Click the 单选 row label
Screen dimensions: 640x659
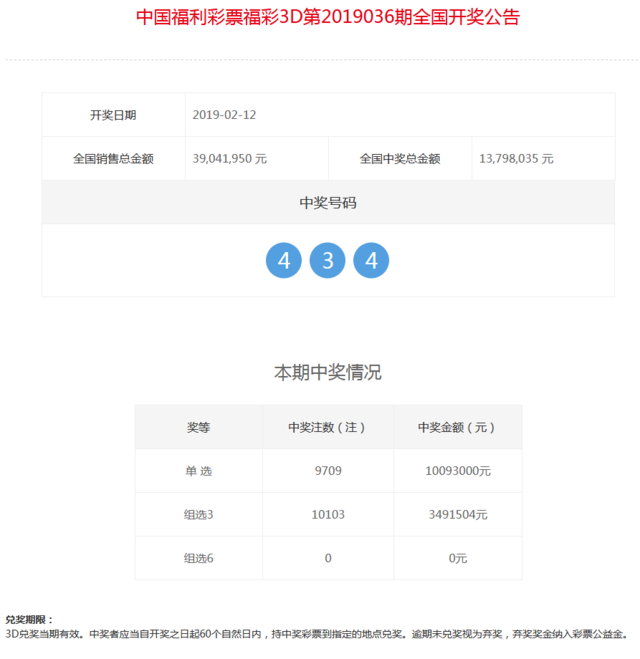[199, 471]
